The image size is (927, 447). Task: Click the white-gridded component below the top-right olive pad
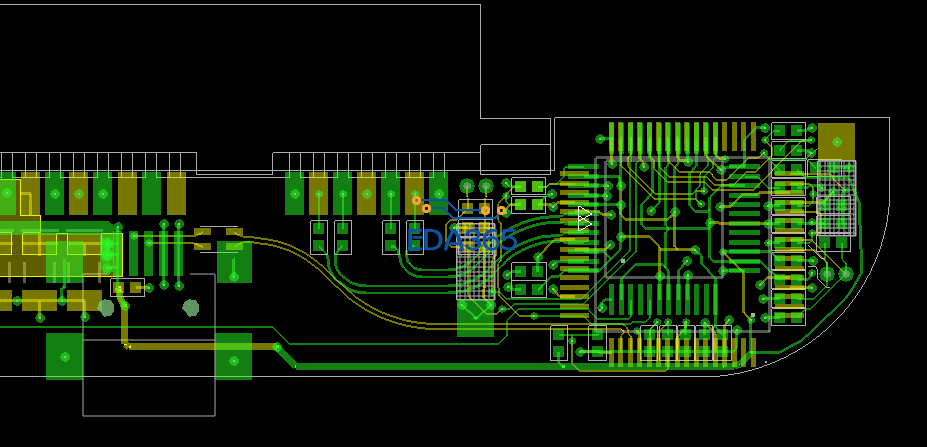(836, 198)
